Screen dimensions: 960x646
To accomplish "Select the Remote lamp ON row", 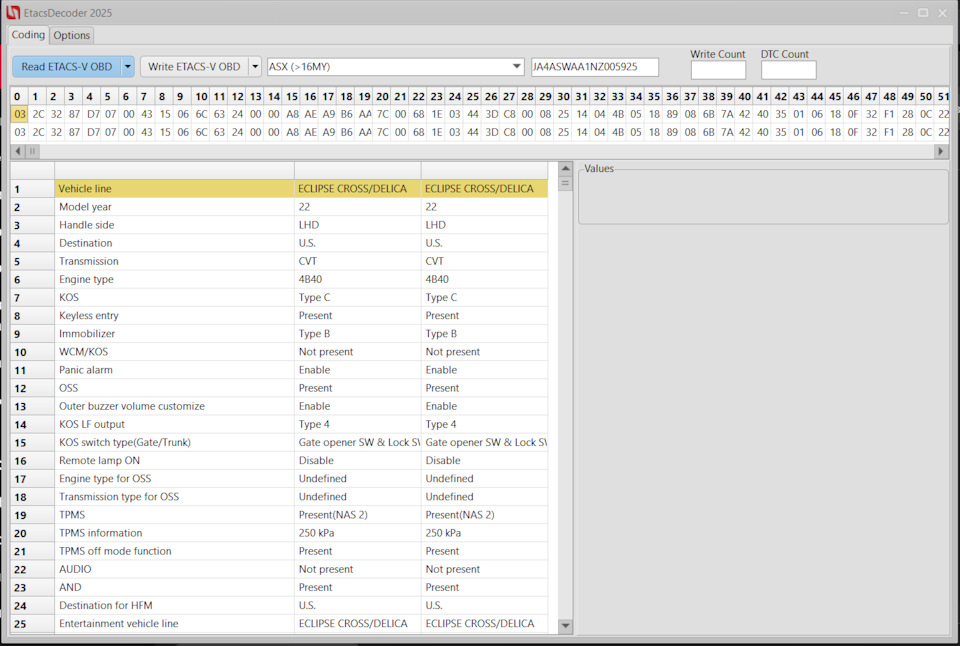I will (x=279, y=460).
